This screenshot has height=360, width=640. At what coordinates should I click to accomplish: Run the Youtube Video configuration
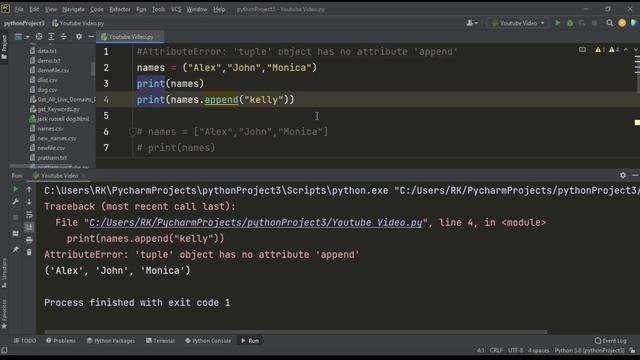click(557, 23)
